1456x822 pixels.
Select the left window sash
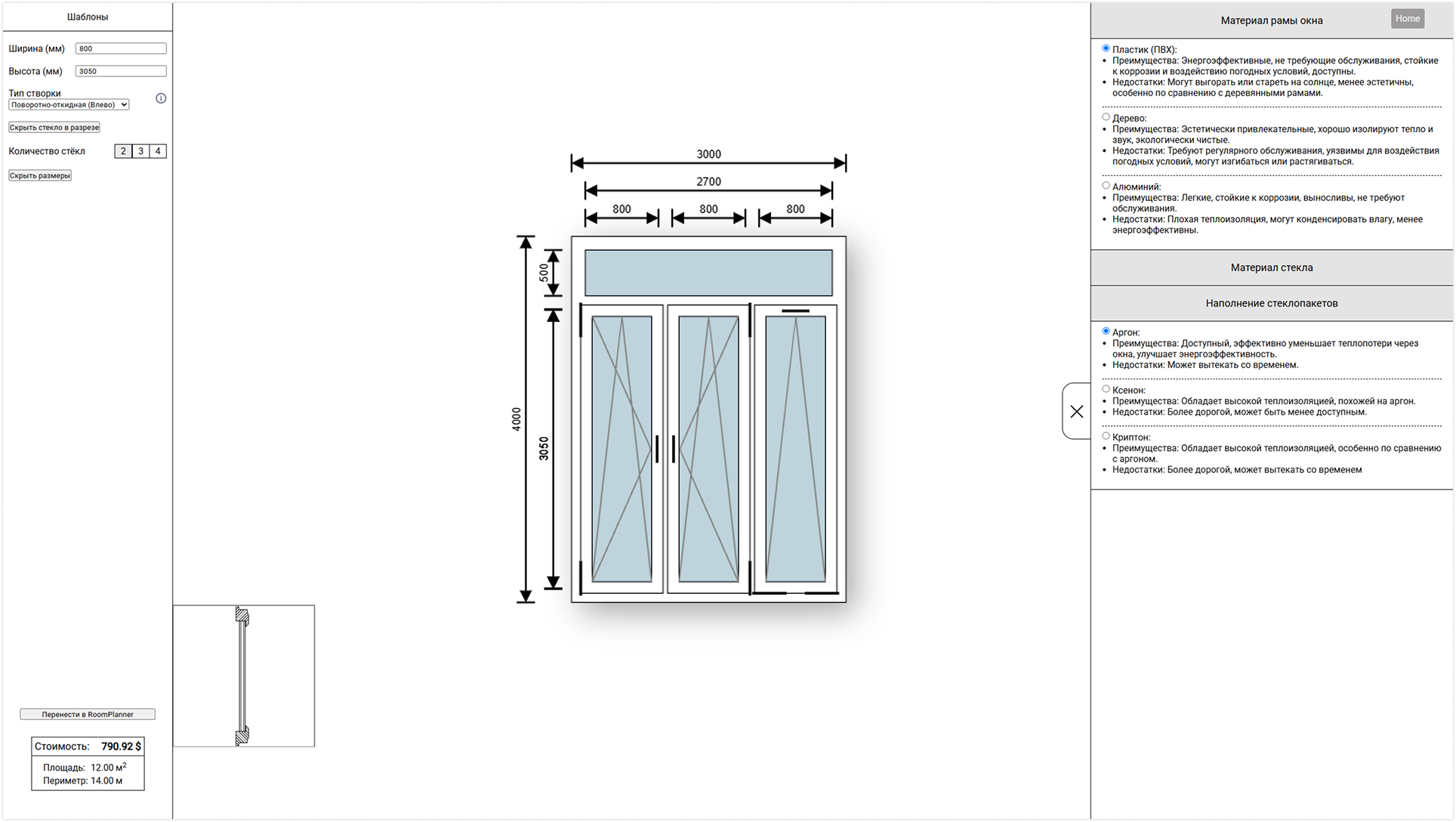coord(622,449)
